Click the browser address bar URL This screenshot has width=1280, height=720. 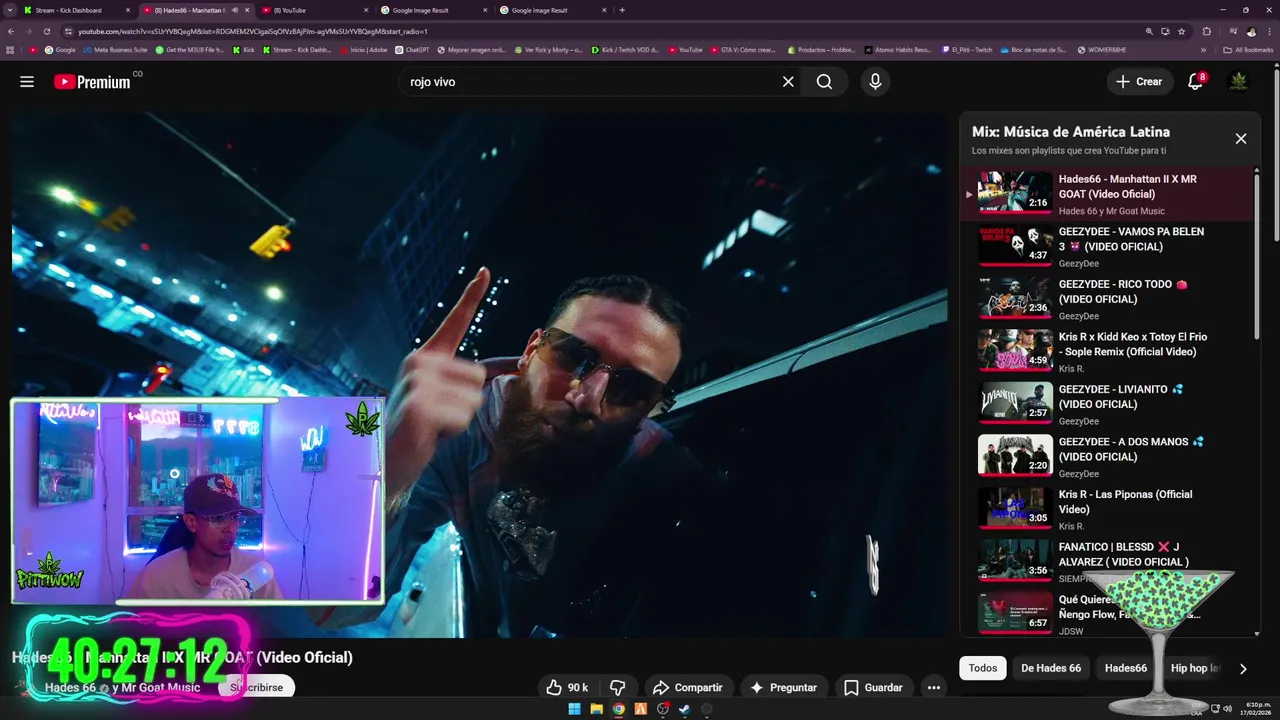point(253,31)
